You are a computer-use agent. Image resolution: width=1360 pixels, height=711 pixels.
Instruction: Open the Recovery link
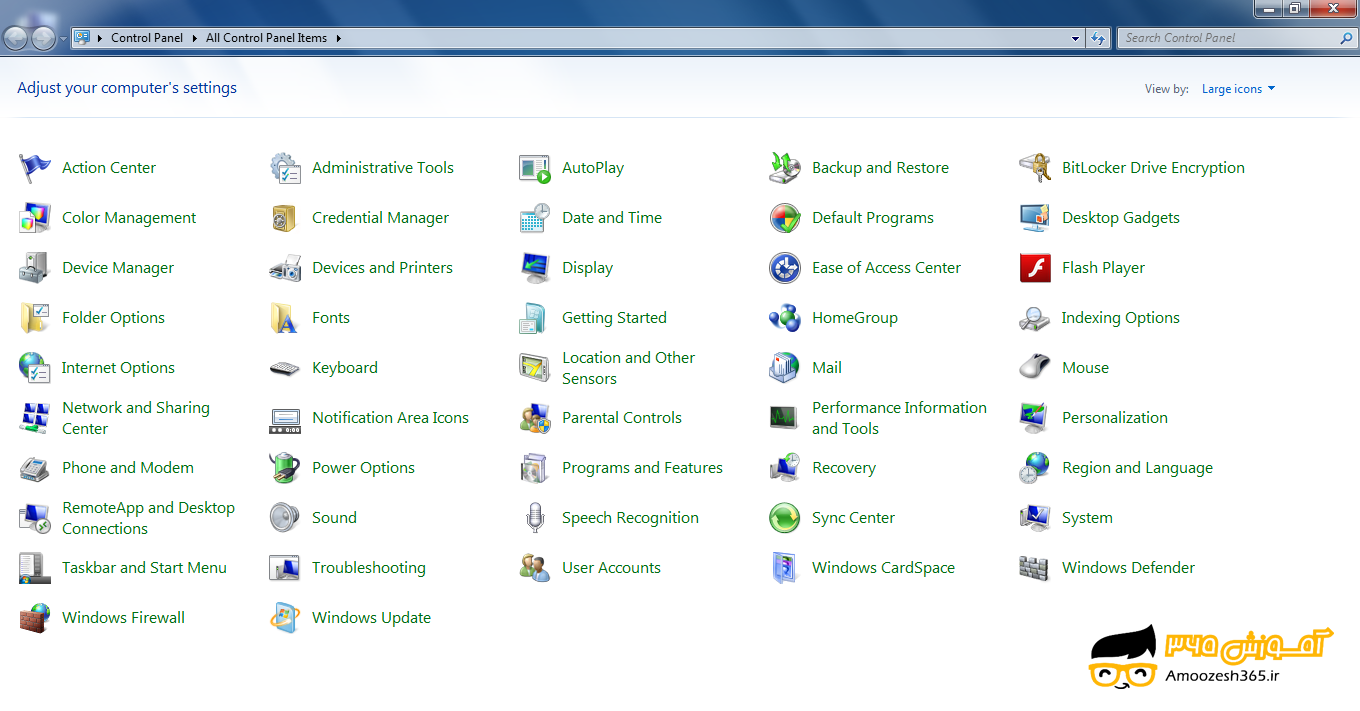click(844, 468)
